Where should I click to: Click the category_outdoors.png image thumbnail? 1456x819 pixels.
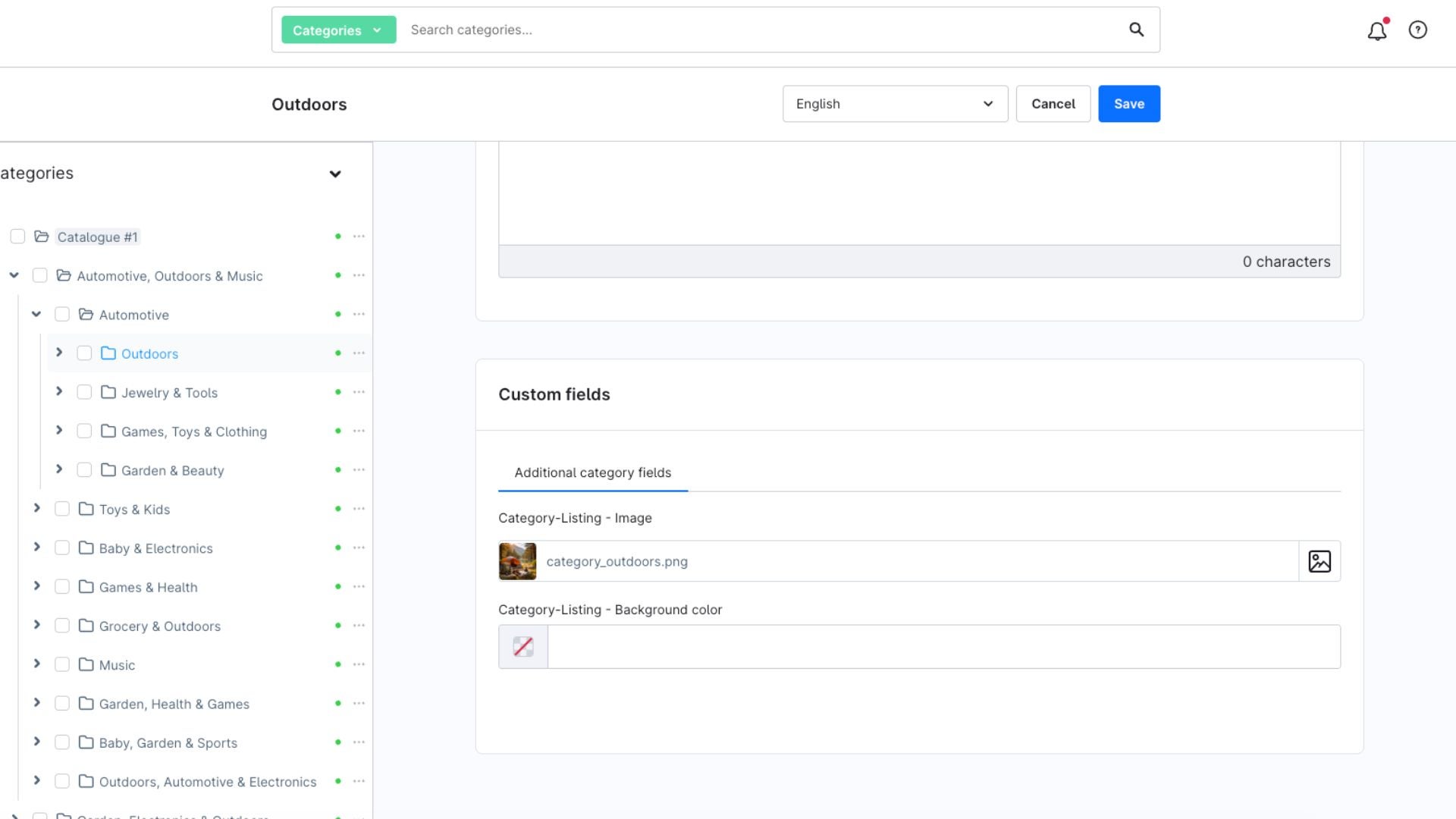517,561
